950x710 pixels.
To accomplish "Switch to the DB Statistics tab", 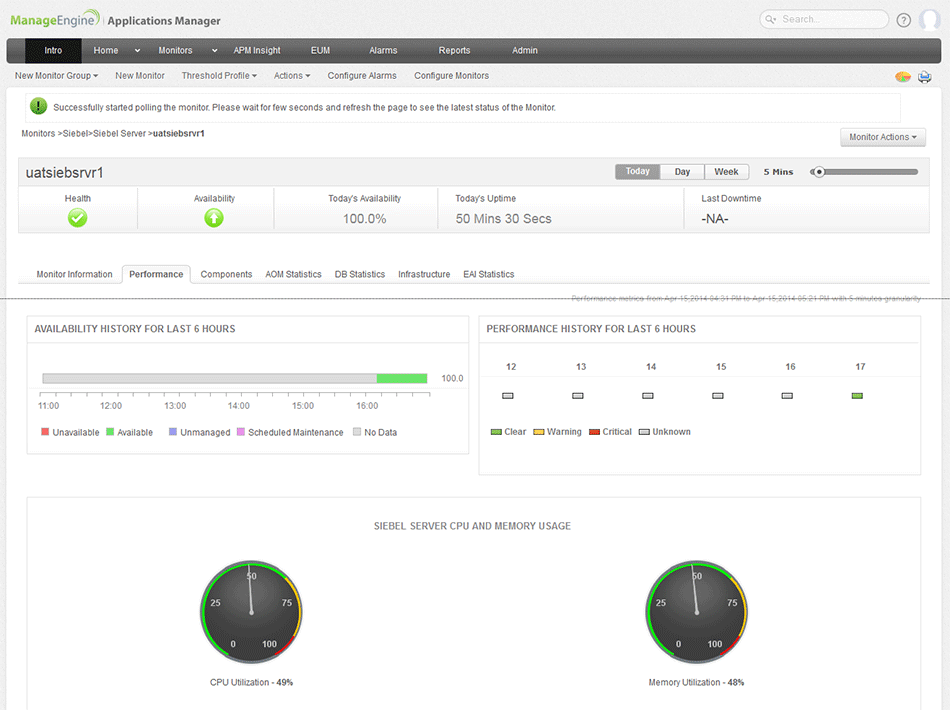I will pyautogui.click(x=360, y=274).
